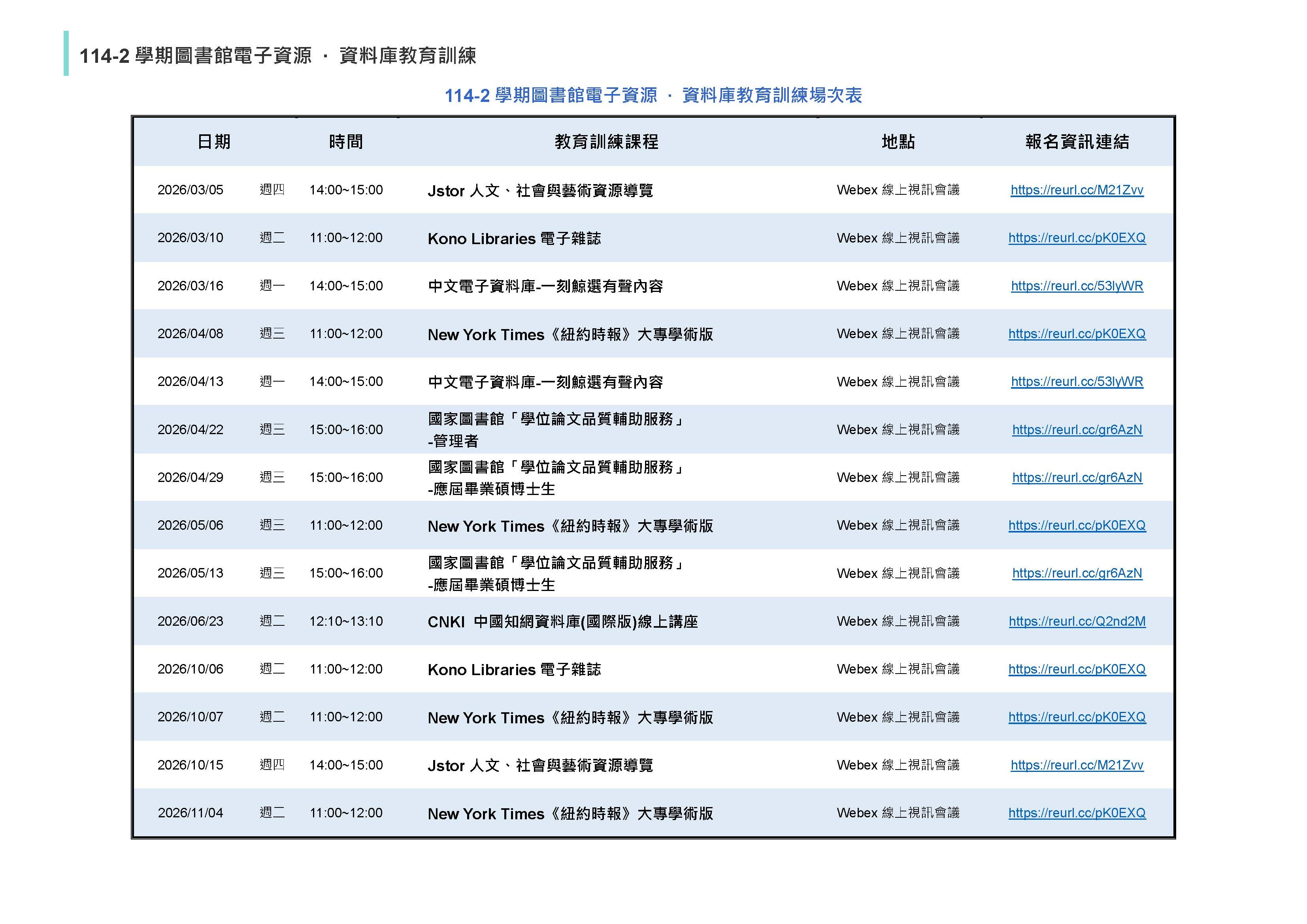
Task: Click the https://reurl.cc/gr6AzN link for 2026/04/22
Action: [x=1078, y=430]
